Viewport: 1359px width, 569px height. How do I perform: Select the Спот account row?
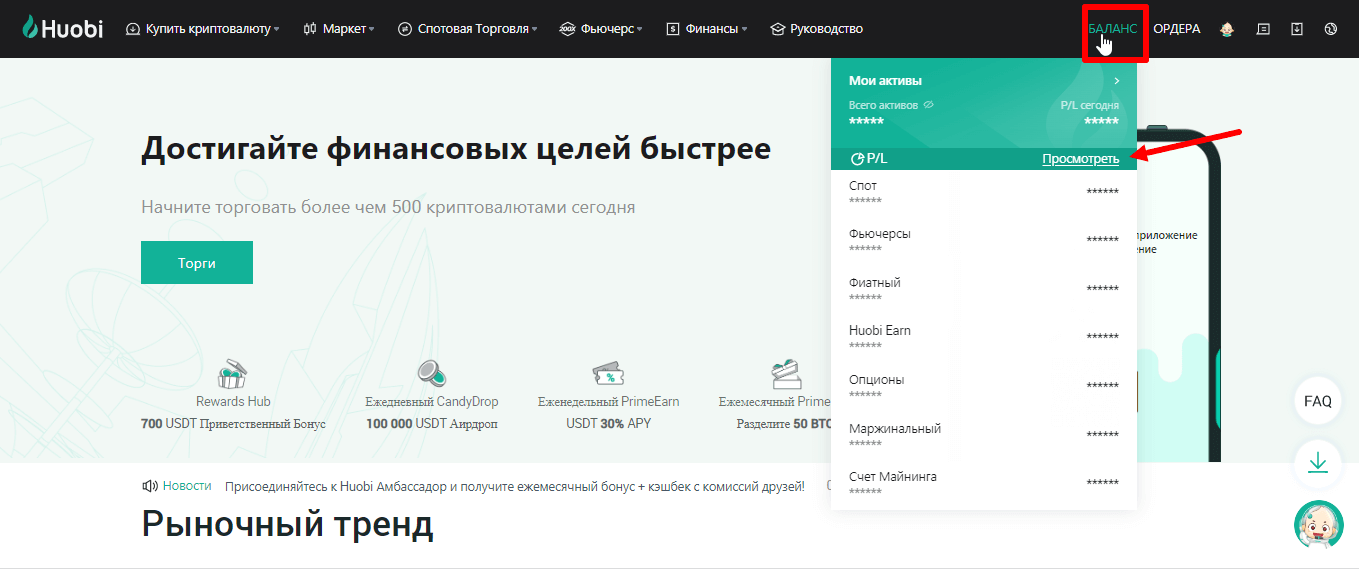(x=983, y=192)
